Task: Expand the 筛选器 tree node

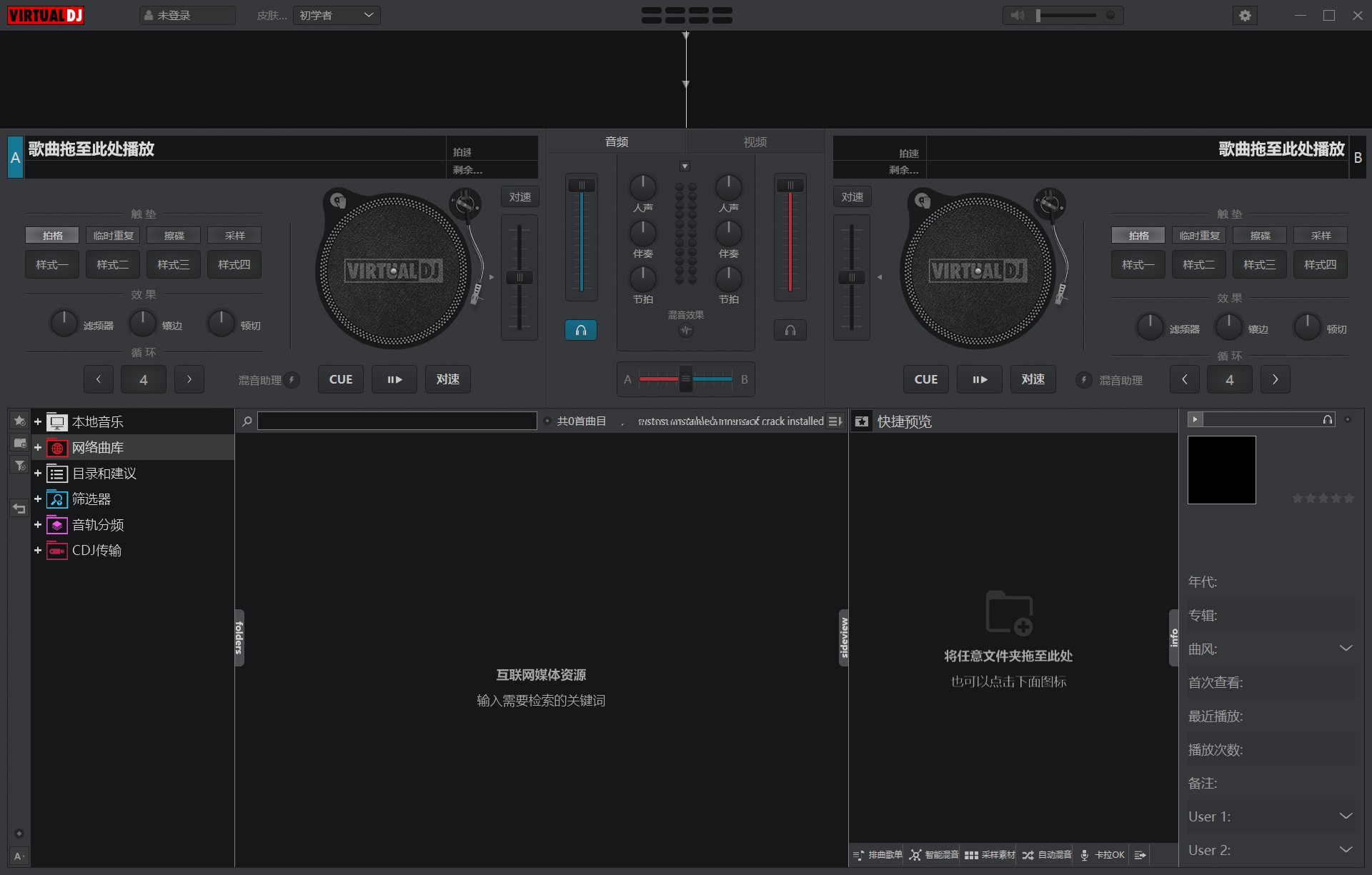Action: pos(38,499)
